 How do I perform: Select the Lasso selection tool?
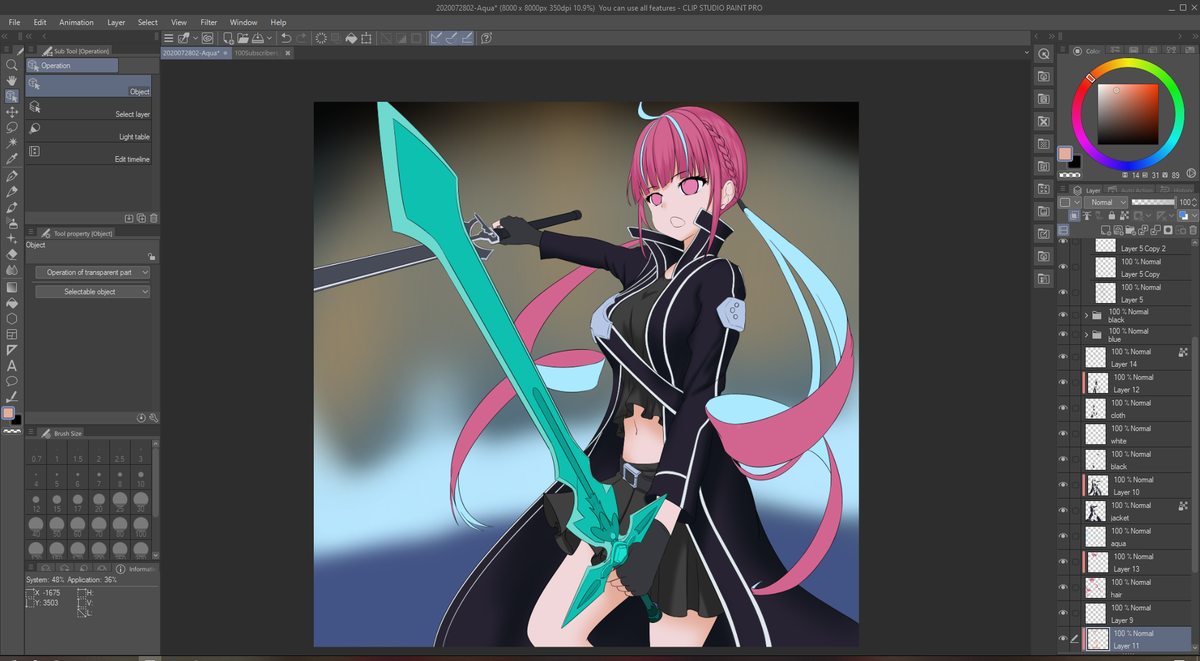point(12,127)
